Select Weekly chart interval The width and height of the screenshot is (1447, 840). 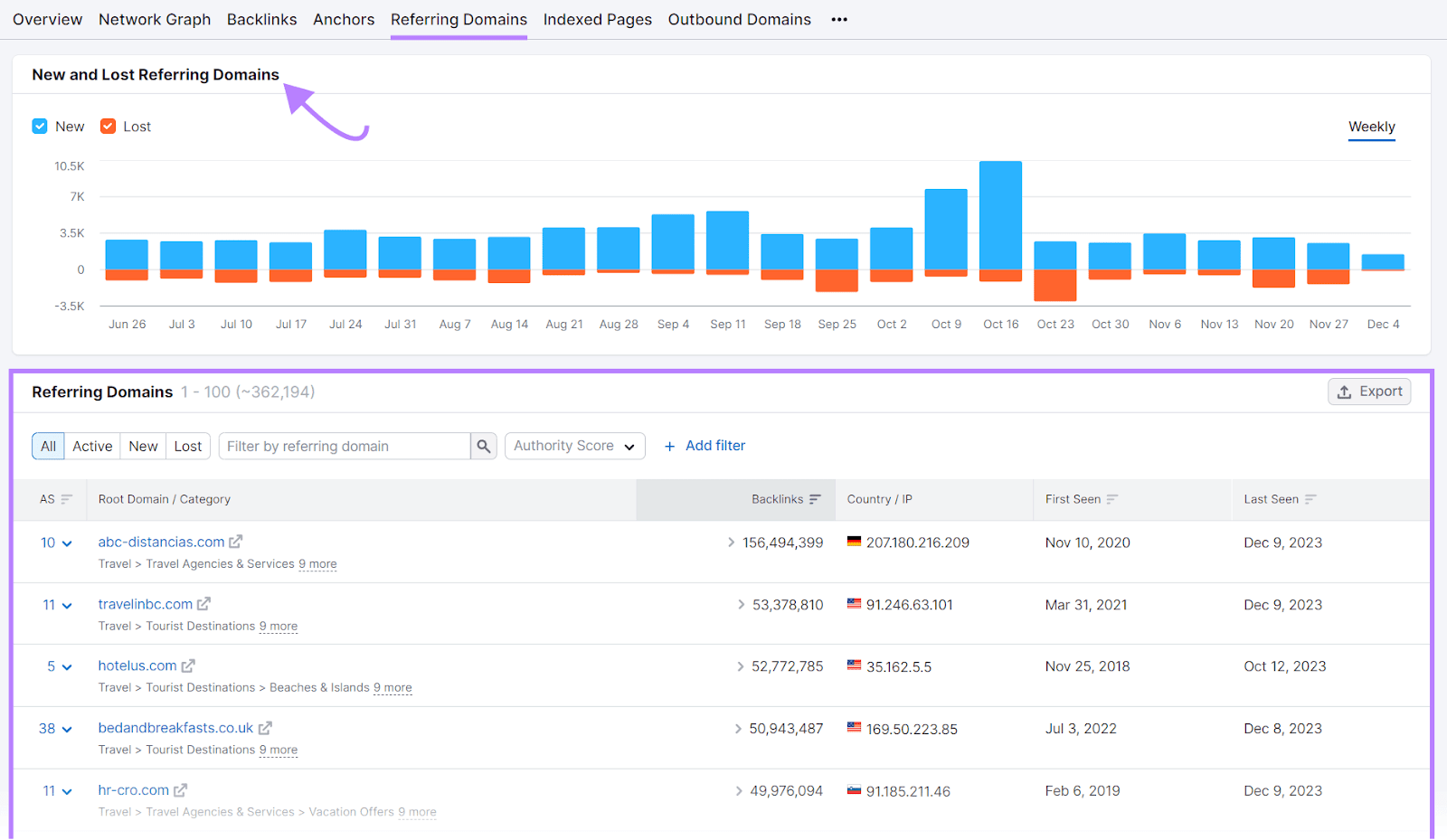coord(1372,127)
